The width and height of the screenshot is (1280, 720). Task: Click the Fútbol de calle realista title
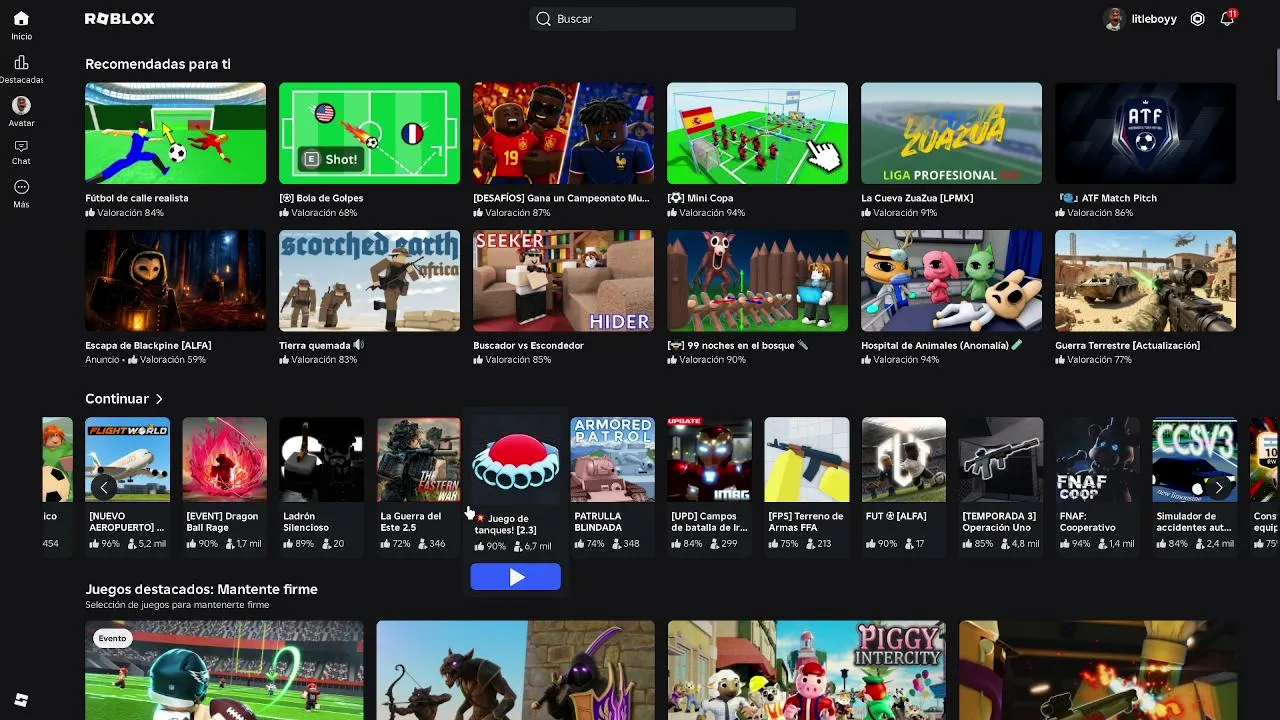click(x=137, y=198)
